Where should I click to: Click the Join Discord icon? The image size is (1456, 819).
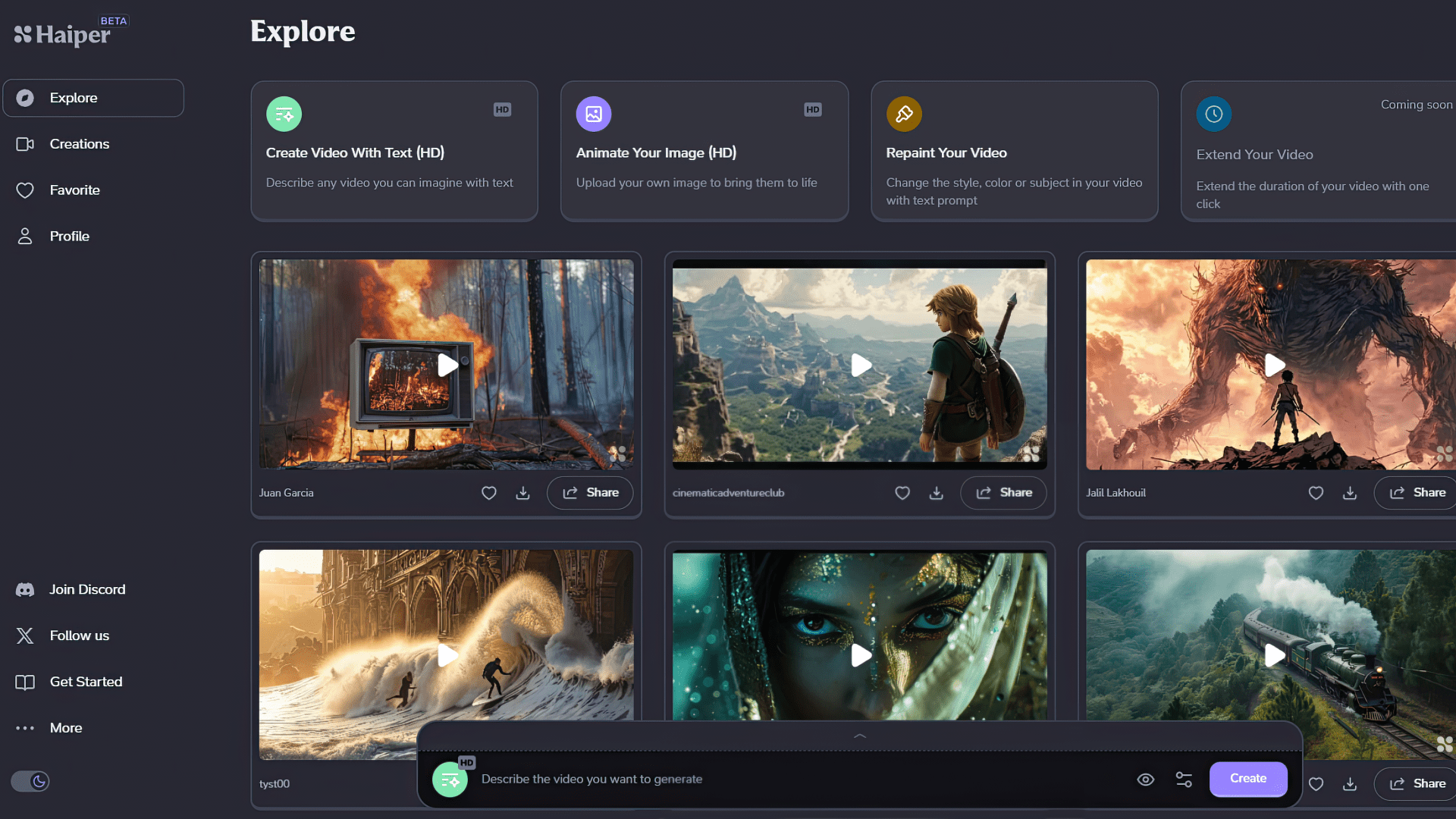coord(25,590)
